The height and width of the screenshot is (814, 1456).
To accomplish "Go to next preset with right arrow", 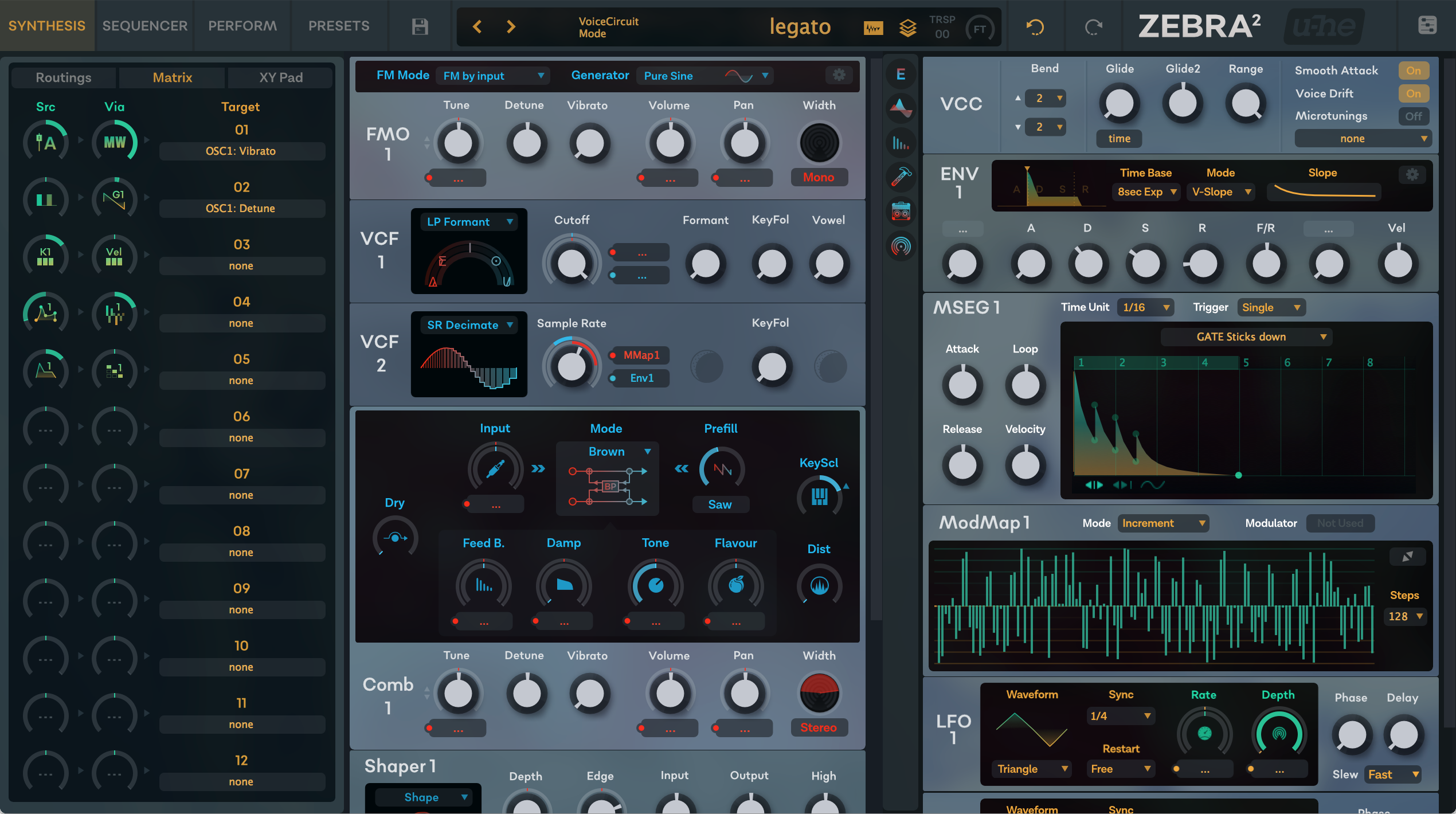I will 511,26.
